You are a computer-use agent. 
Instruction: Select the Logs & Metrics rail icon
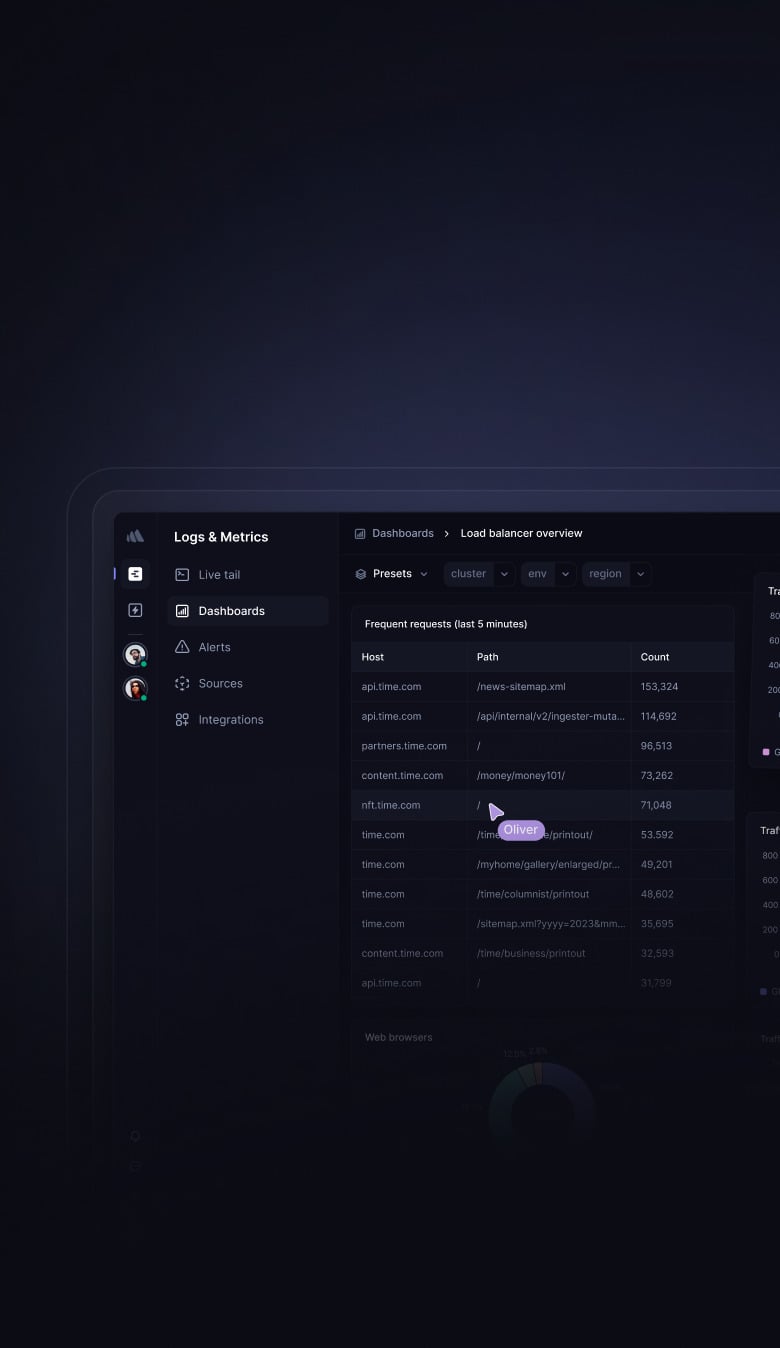click(135, 574)
